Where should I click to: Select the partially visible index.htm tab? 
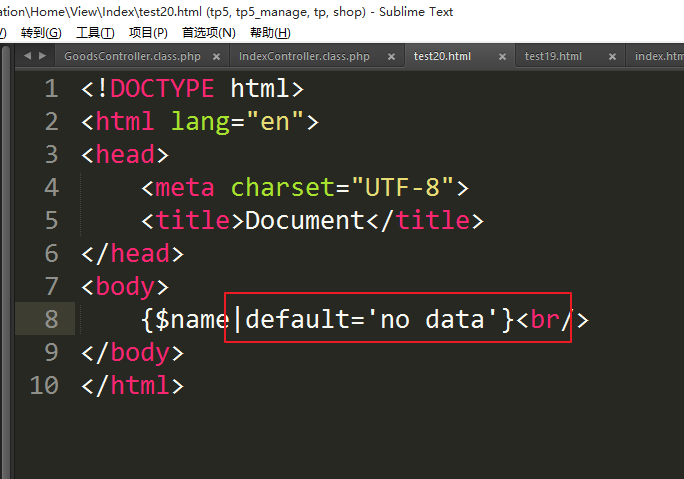tap(658, 57)
